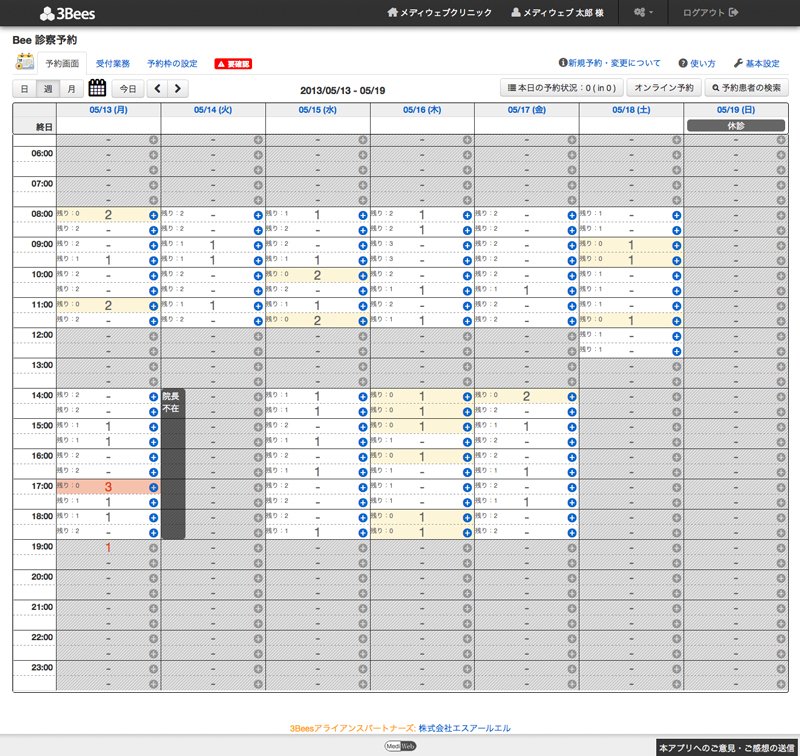Open 本アプリへのご意見・ご感想の送信 feedback

(x=727, y=747)
